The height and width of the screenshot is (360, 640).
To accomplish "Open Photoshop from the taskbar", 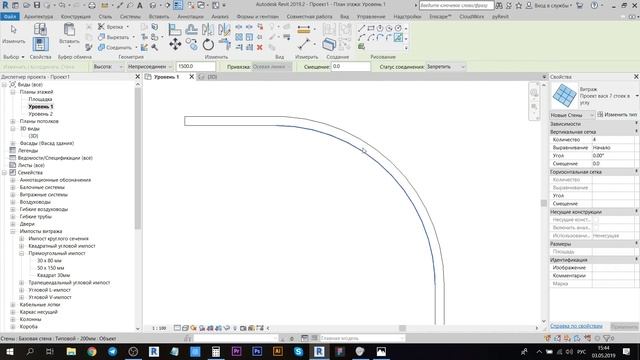I will point(257,351).
